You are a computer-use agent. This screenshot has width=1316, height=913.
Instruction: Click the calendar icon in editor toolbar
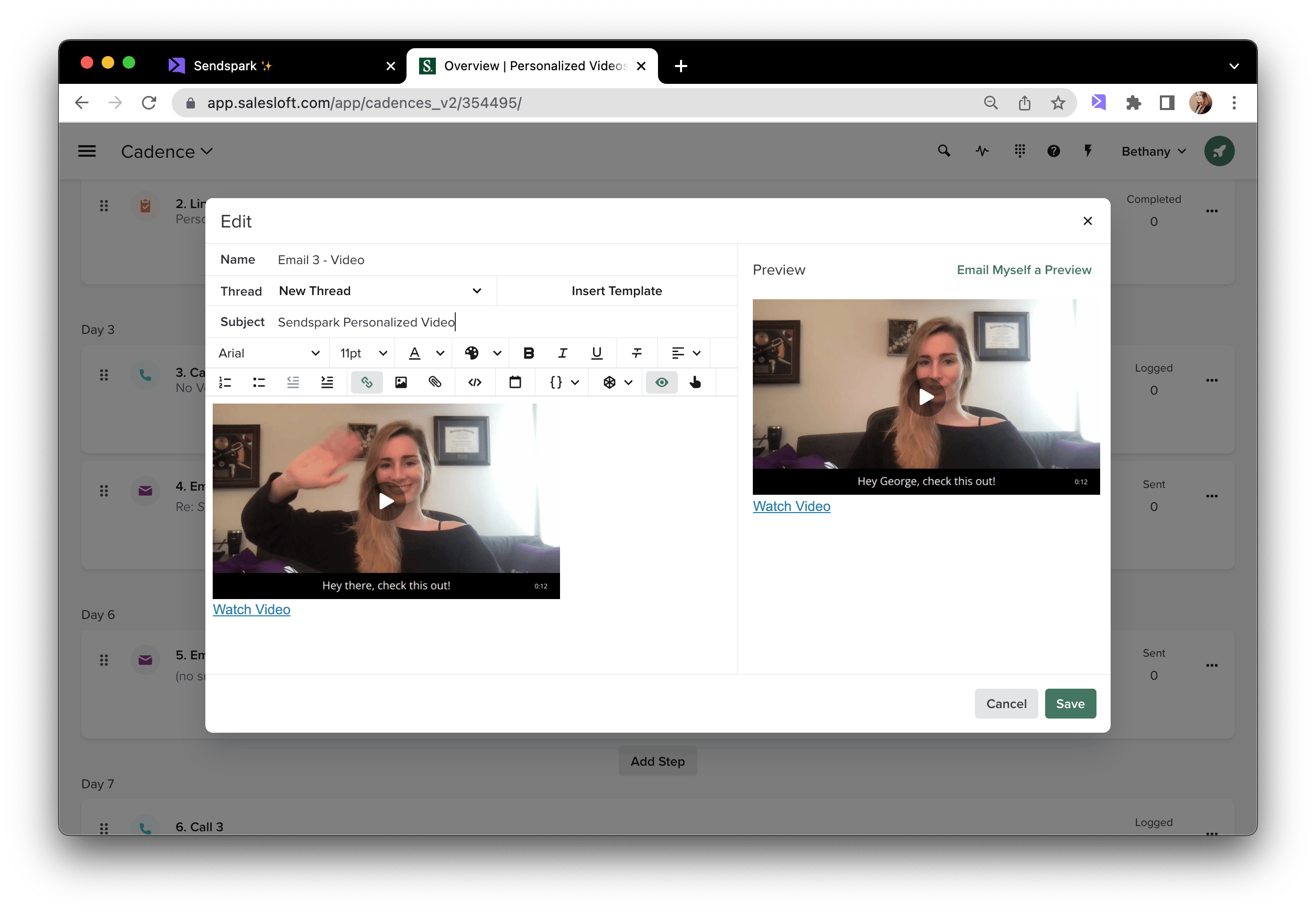pos(514,382)
